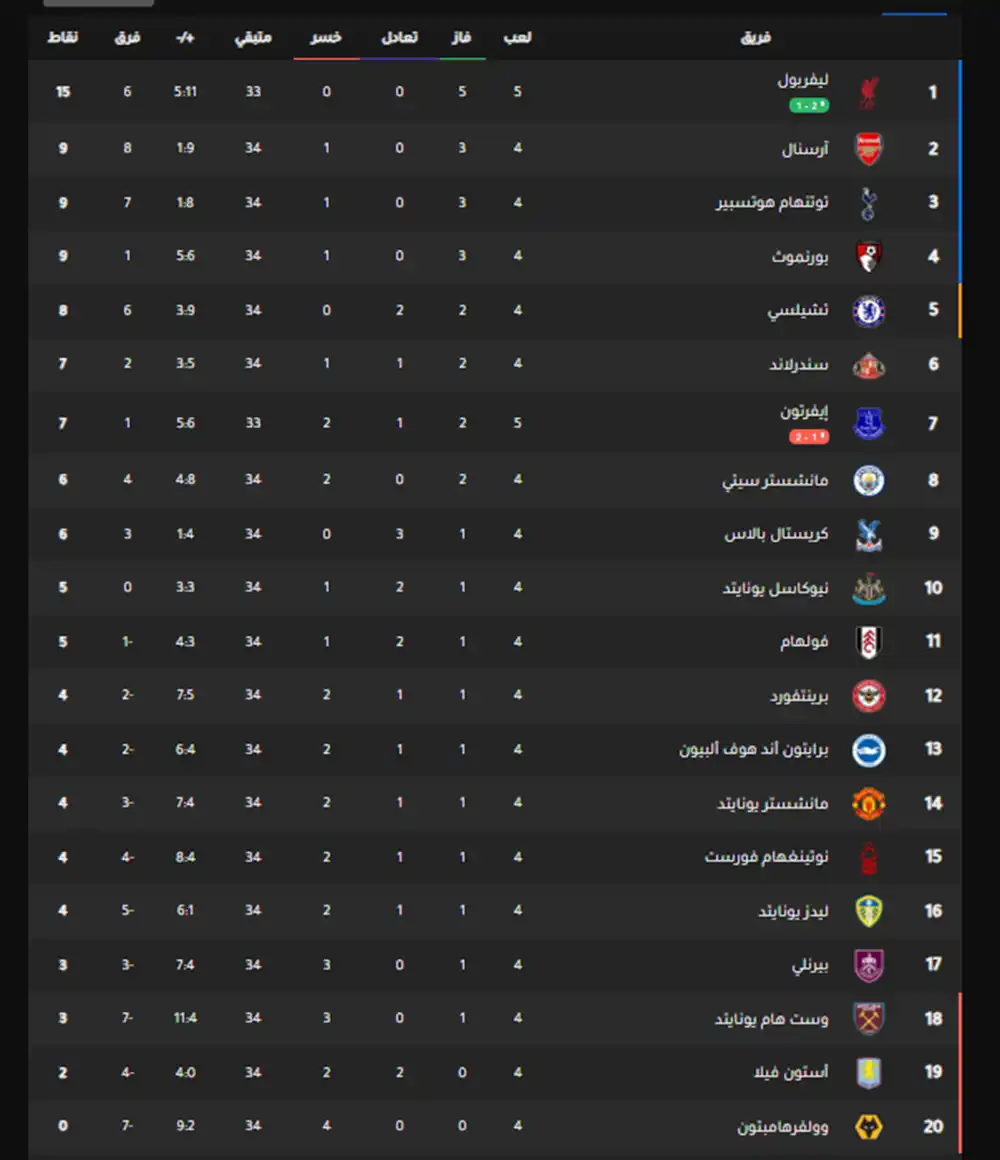Viewport: 1000px width, 1160px height.
Task: Click the Brighton club badge
Action: [868, 750]
